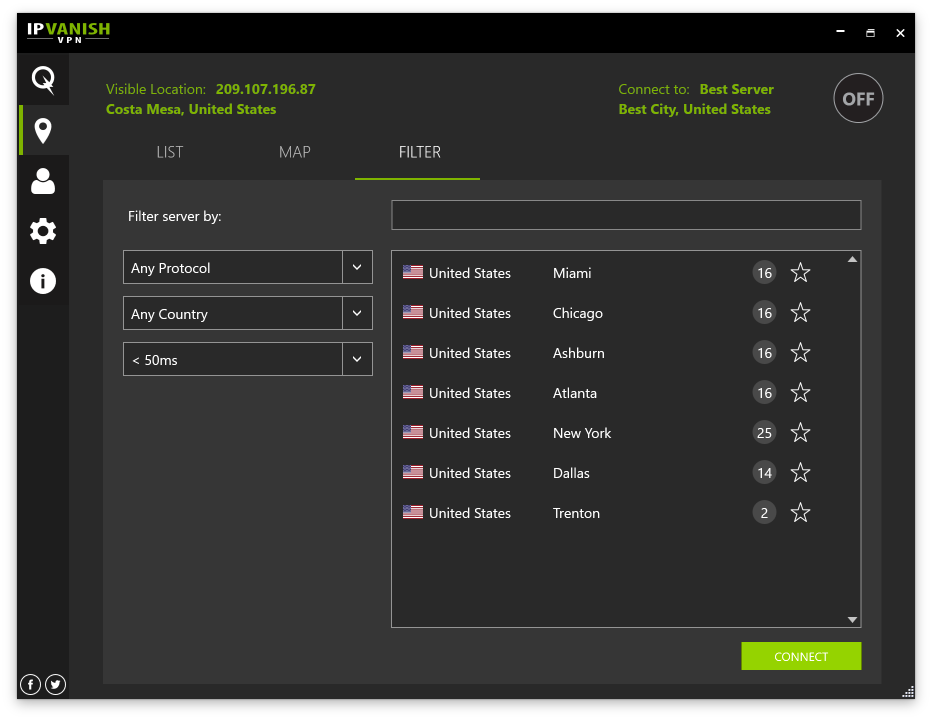
Task: Switch to the LIST tab
Action: point(170,152)
